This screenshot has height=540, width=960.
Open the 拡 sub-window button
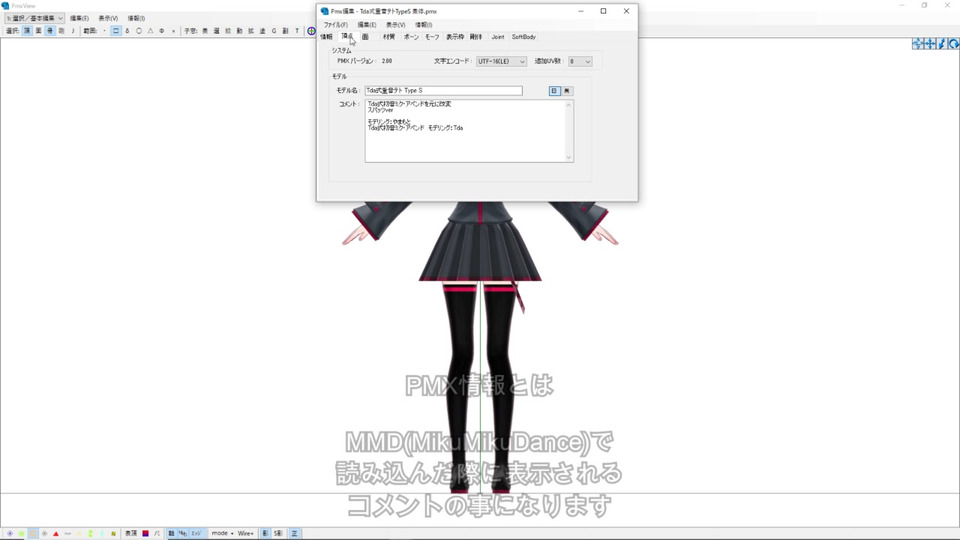(251, 31)
